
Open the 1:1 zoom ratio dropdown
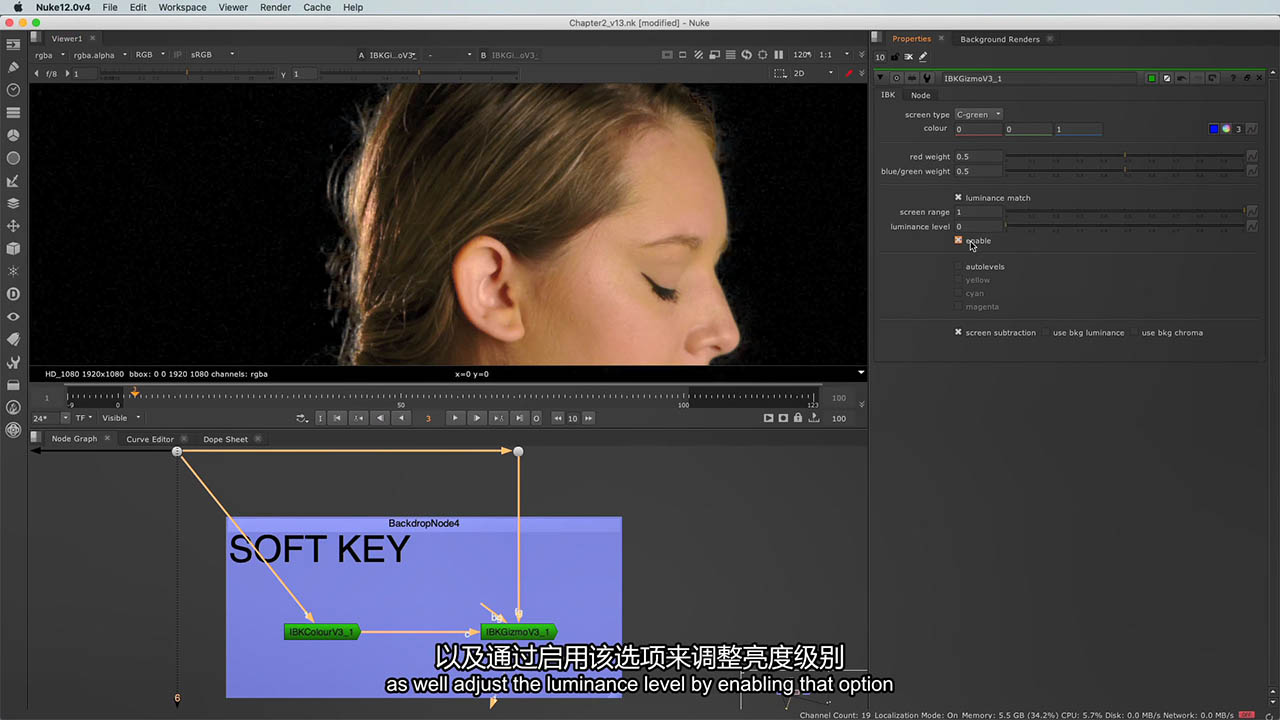pyautogui.click(x=834, y=55)
